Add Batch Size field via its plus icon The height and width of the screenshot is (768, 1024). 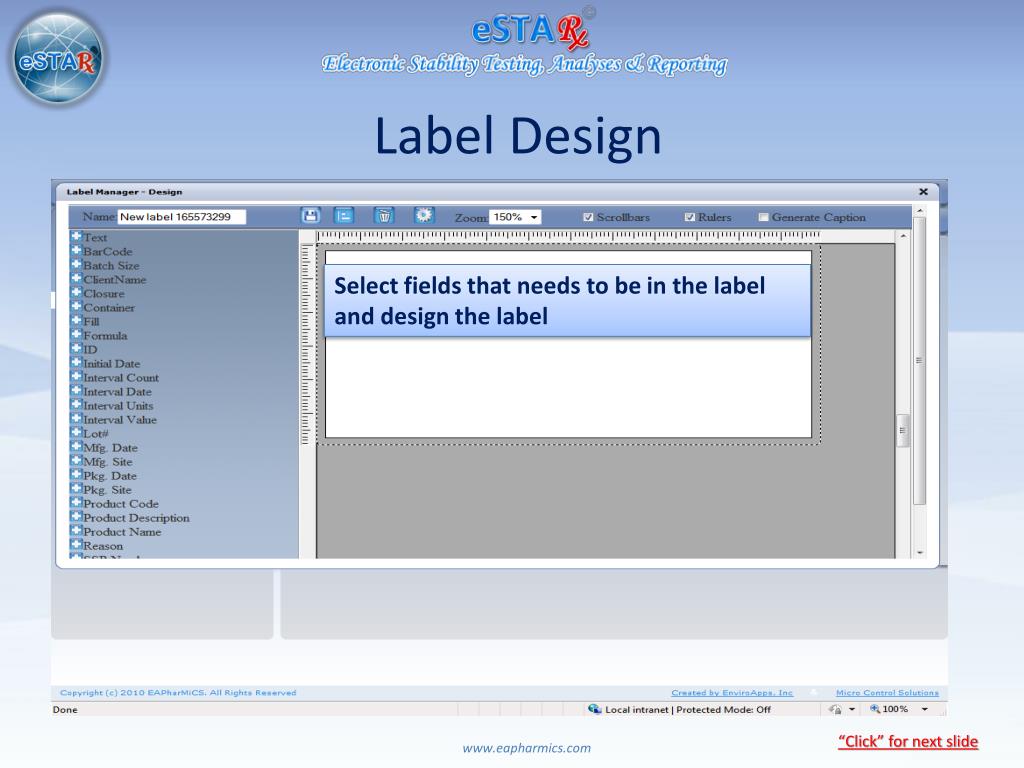pyautogui.click(x=76, y=264)
